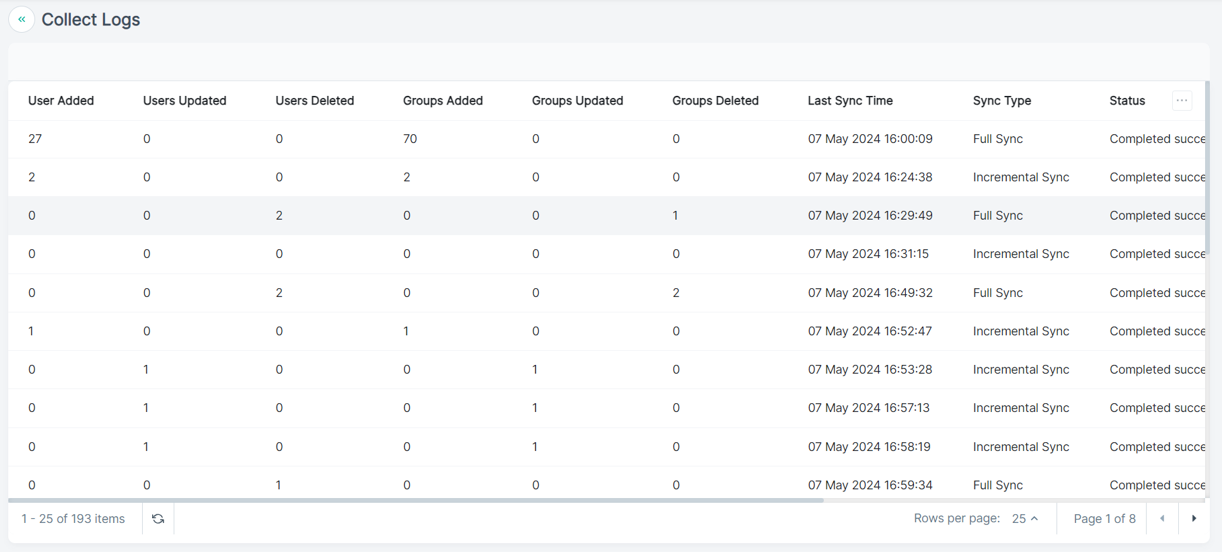Click the horizontal scrollbar under the table
Screen dimensions: 1222x552
coord(416,499)
